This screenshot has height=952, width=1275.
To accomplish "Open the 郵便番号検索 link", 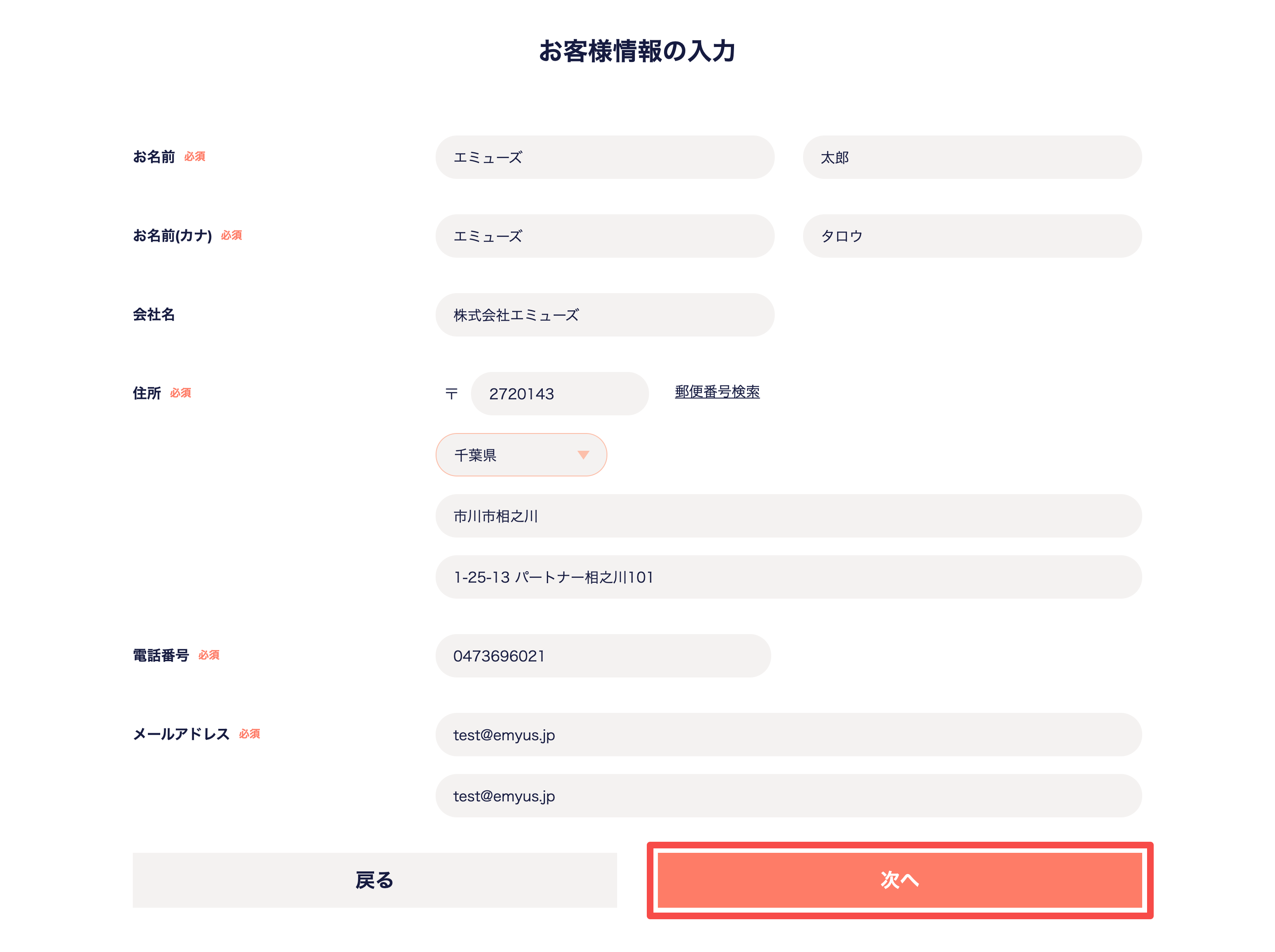I will pyautogui.click(x=717, y=392).
